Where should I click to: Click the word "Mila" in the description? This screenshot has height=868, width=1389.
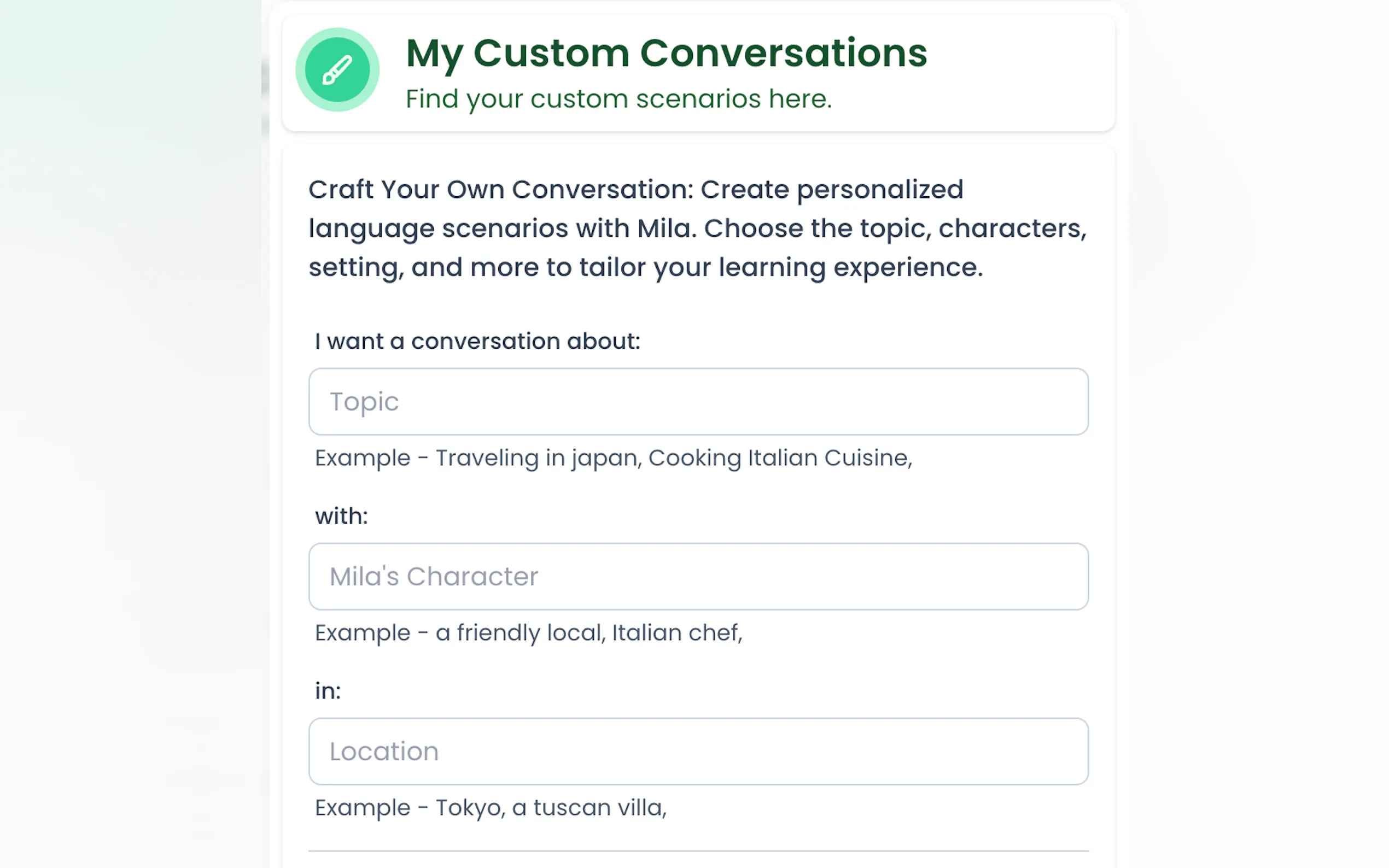[665, 228]
